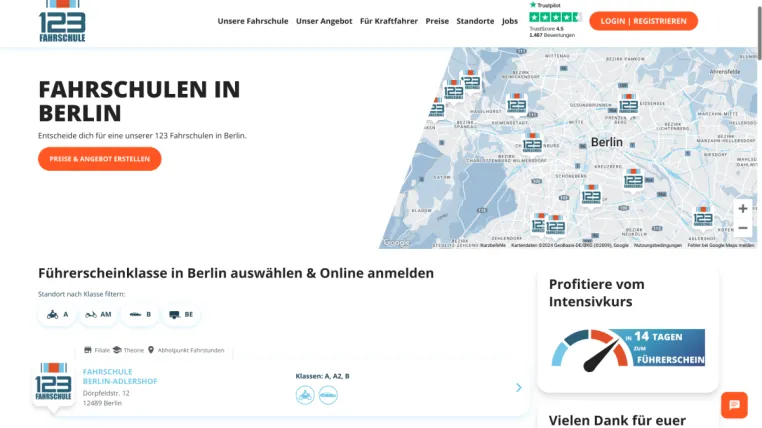Viewport: 762px width, 428px height.
Task: Filter locations by class A motorcycle
Action: click(57, 314)
